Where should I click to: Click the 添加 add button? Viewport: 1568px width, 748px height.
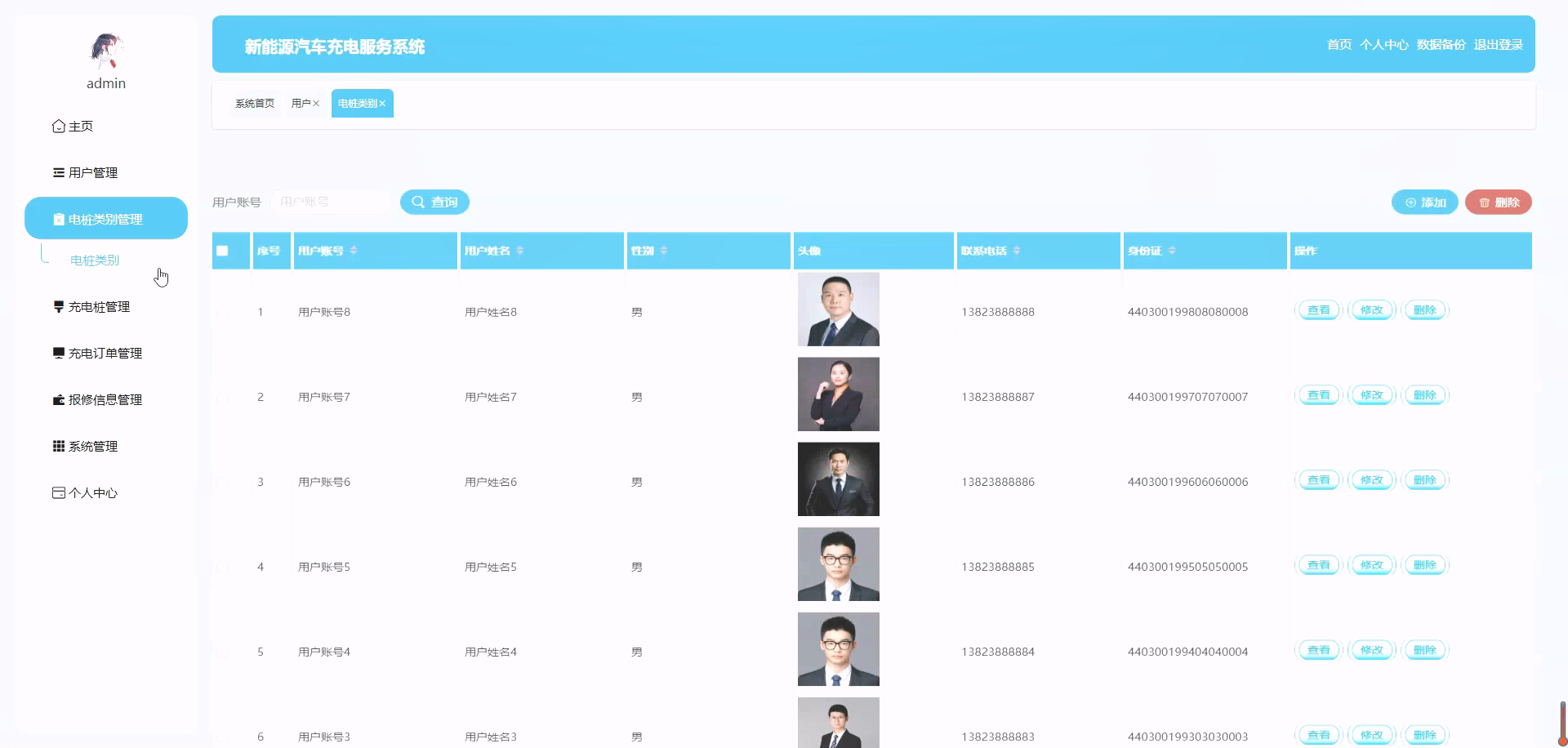point(1425,202)
